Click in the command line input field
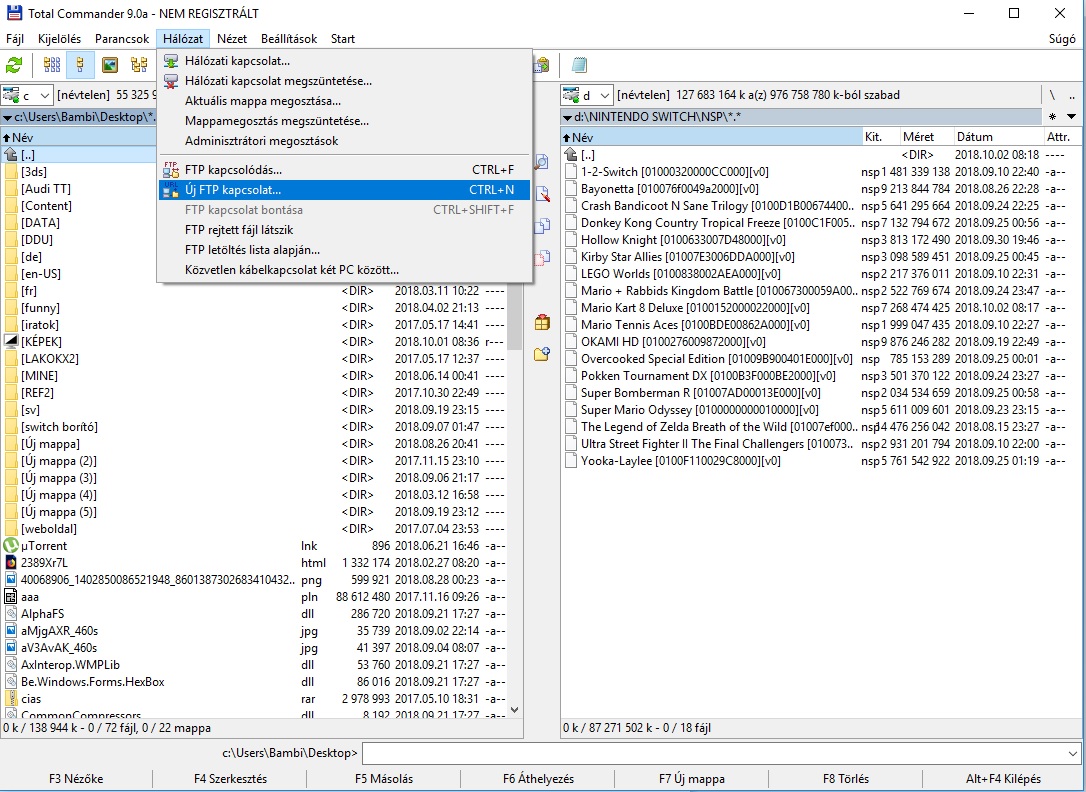This screenshot has width=1086, height=792. click(x=714, y=753)
